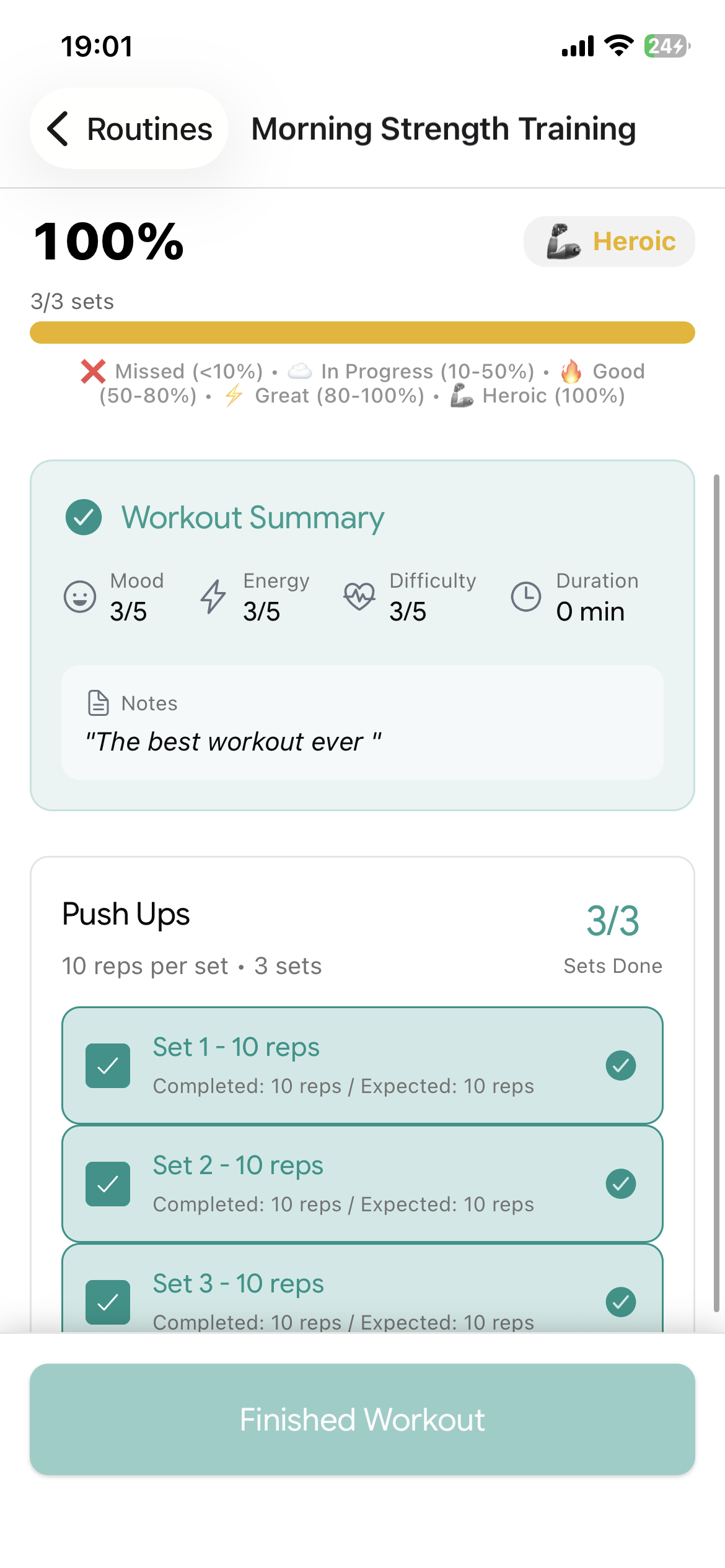Open the Routines screen
This screenshot has width=725, height=1568.
point(149,129)
